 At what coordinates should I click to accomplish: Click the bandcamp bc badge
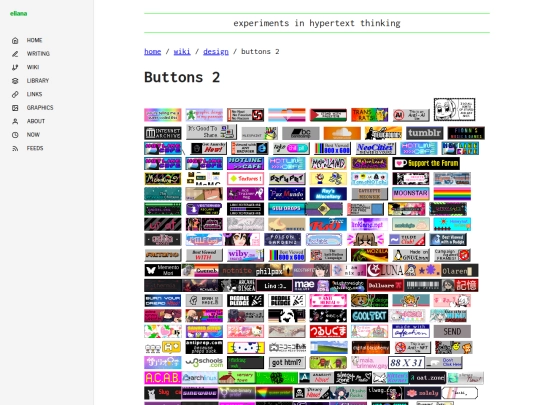[301, 133]
